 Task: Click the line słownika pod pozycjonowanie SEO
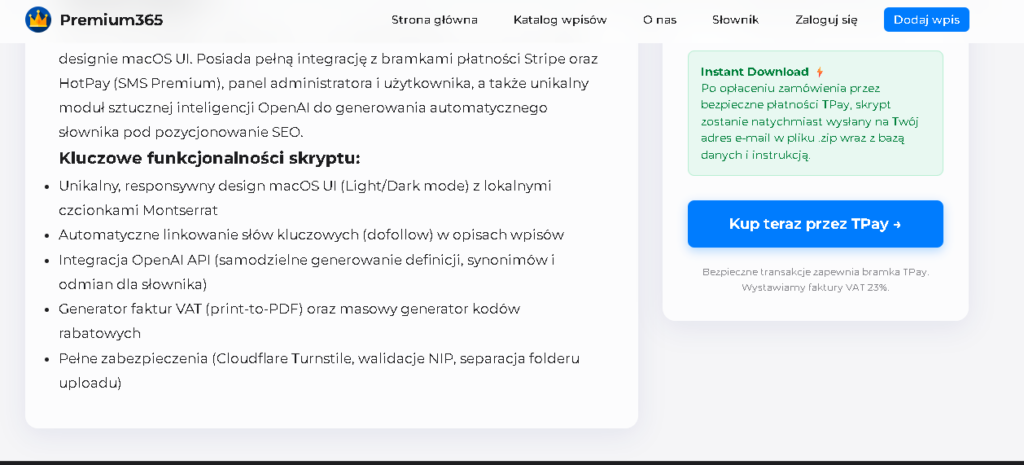pos(181,133)
